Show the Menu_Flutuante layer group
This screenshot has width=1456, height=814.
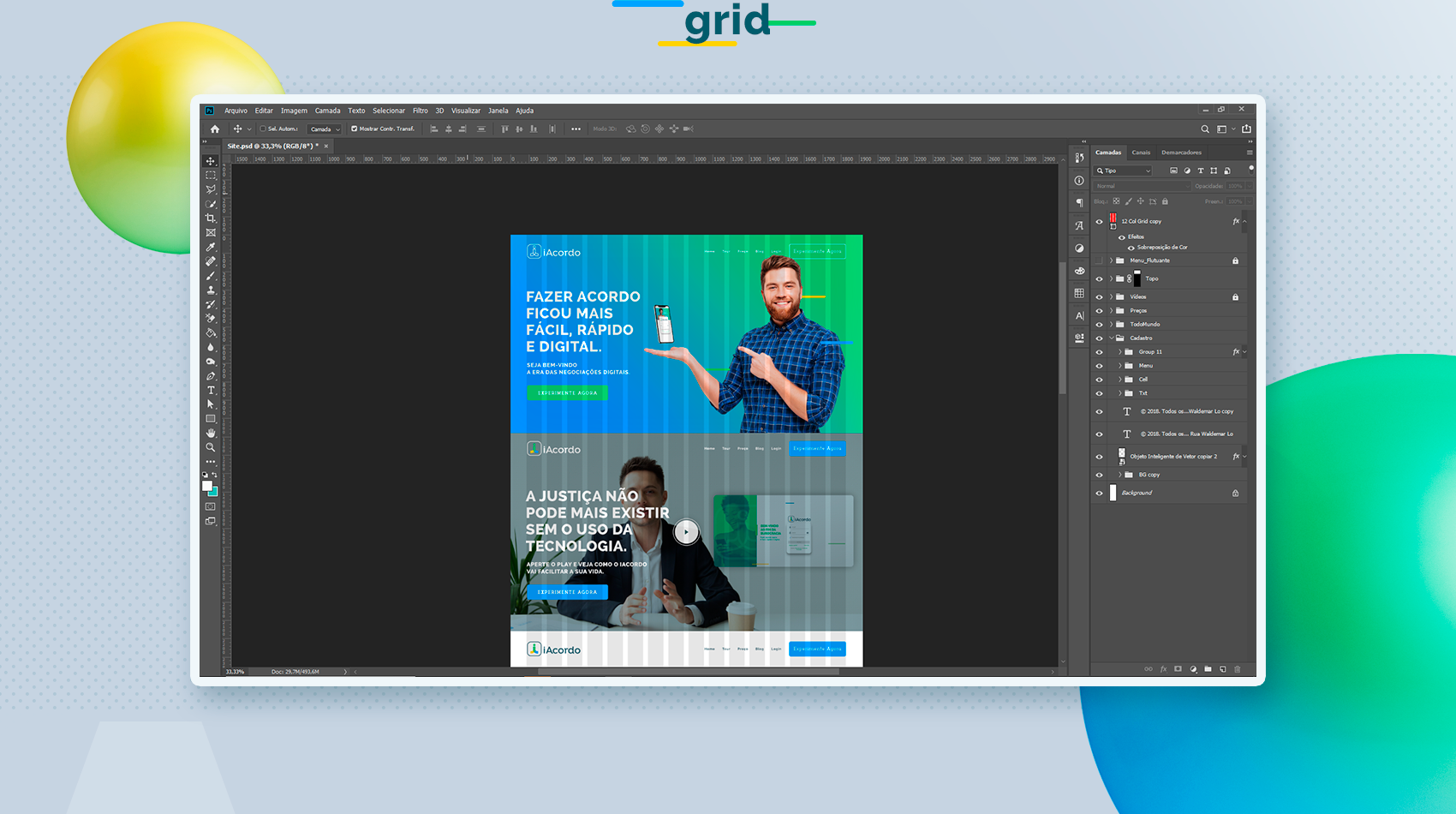(x=1100, y=260)
